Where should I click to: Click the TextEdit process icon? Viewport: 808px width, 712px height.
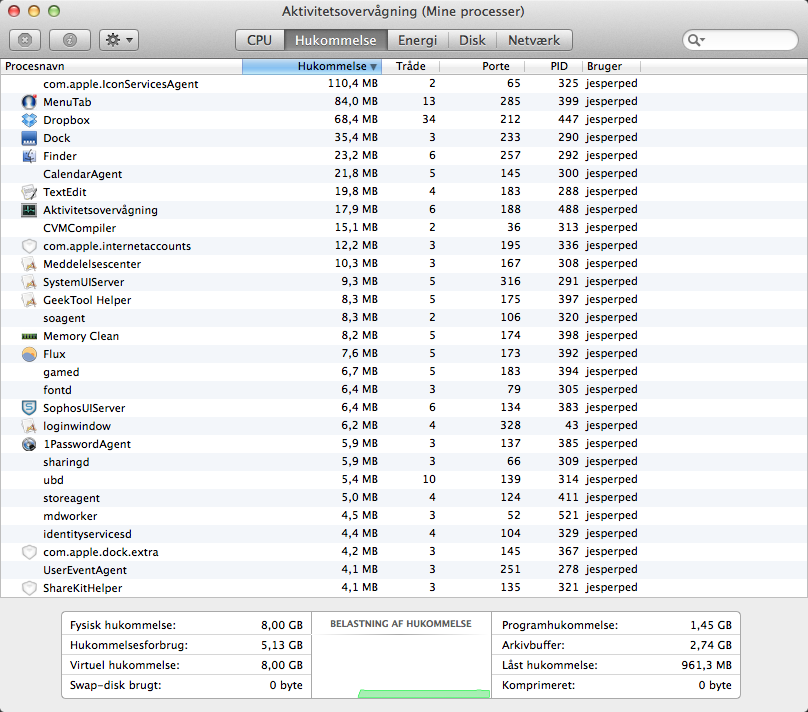pos(29,192)
